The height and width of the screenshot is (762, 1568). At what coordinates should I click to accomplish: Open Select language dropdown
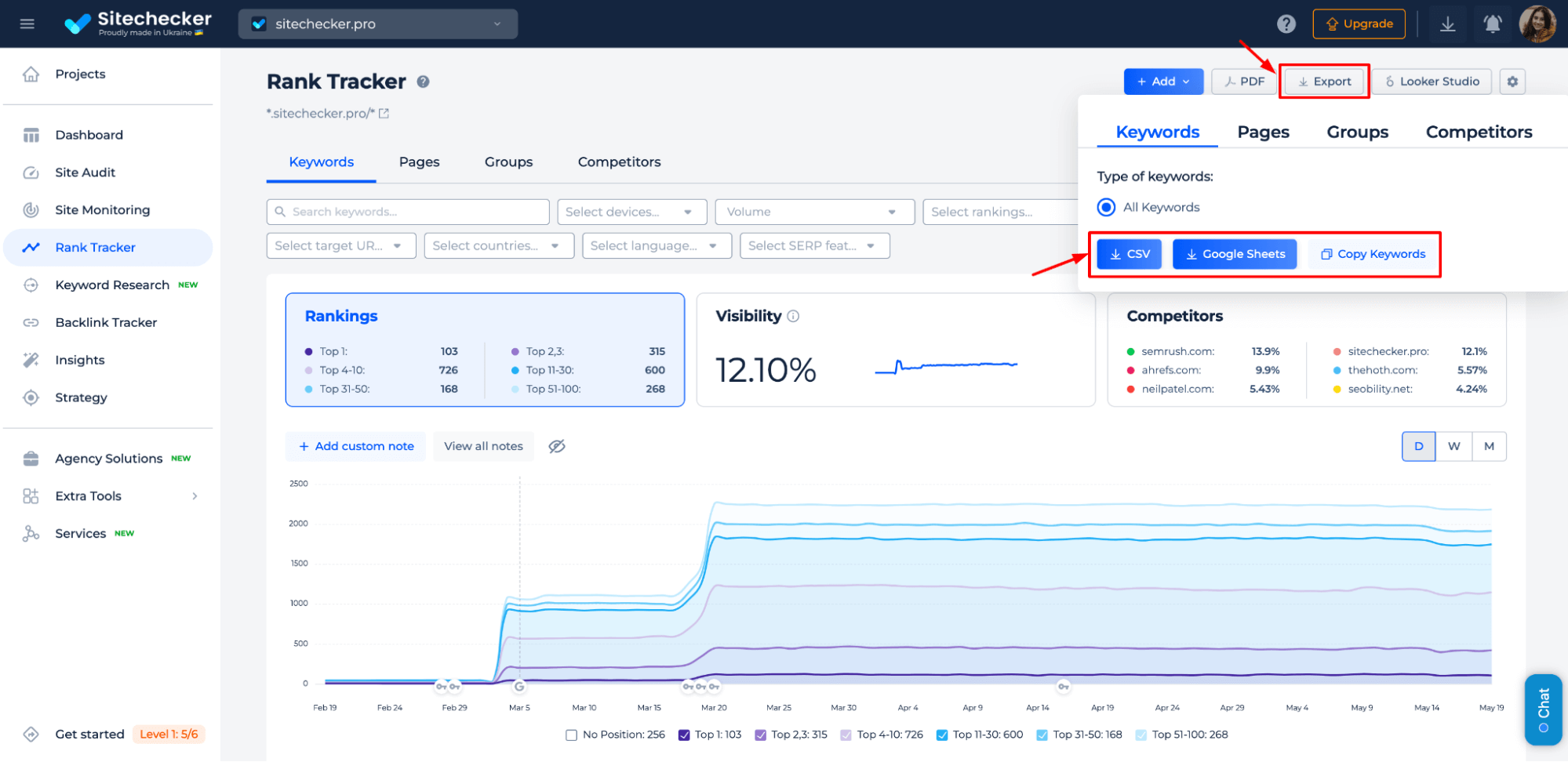coord(657,246)
